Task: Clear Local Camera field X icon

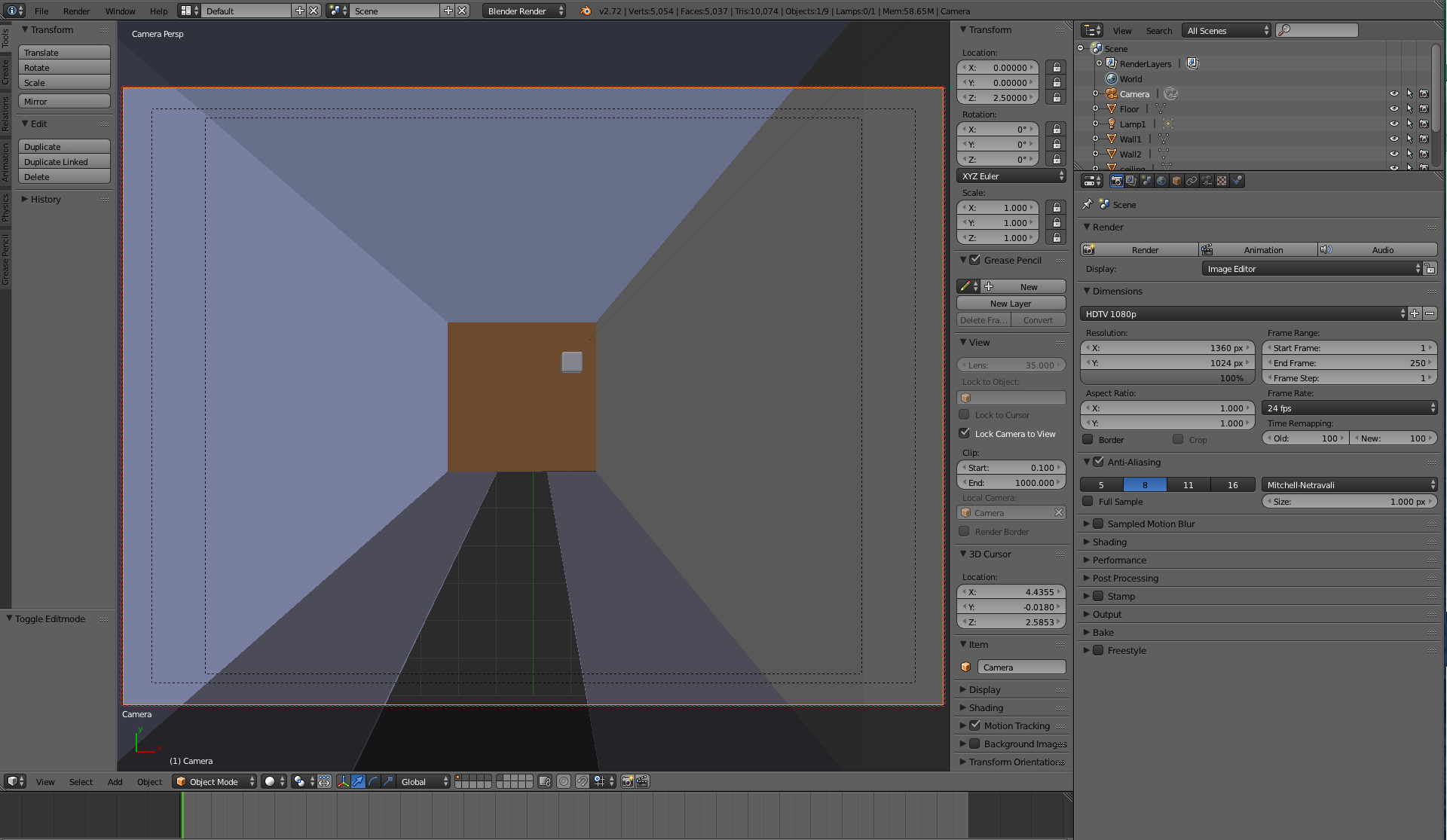Action: [x=1059, y=512]
